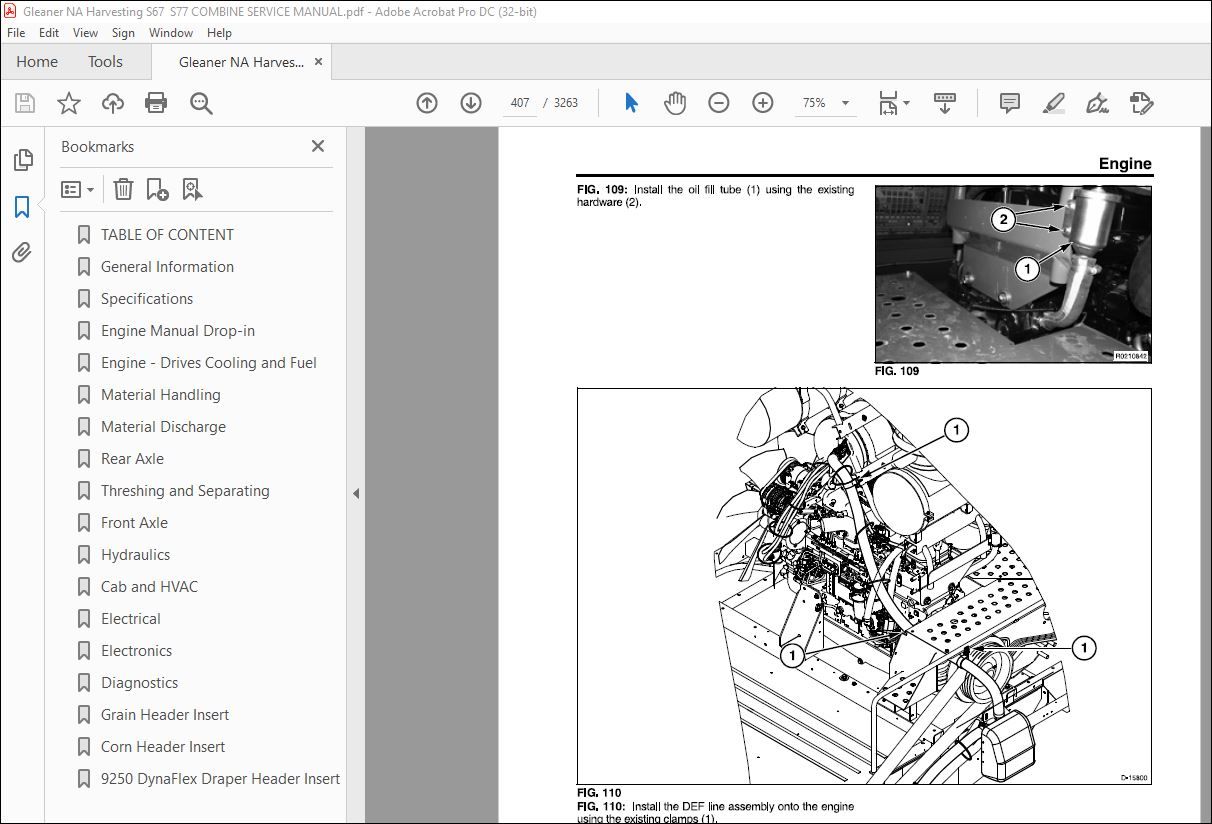This screenshot has height=824, width=1212.
Task: Share this PDF with others
Action: 112,102
